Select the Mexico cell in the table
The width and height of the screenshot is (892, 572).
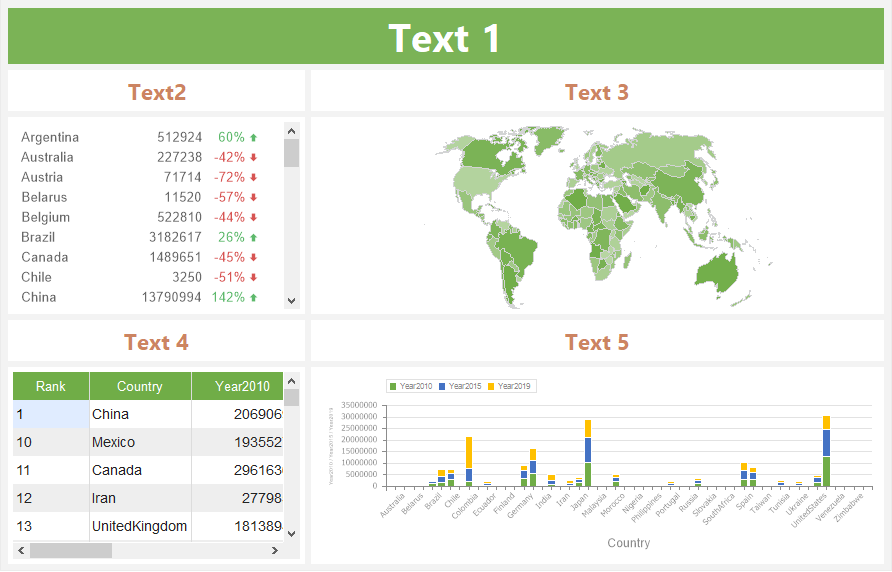coord(140,442)
